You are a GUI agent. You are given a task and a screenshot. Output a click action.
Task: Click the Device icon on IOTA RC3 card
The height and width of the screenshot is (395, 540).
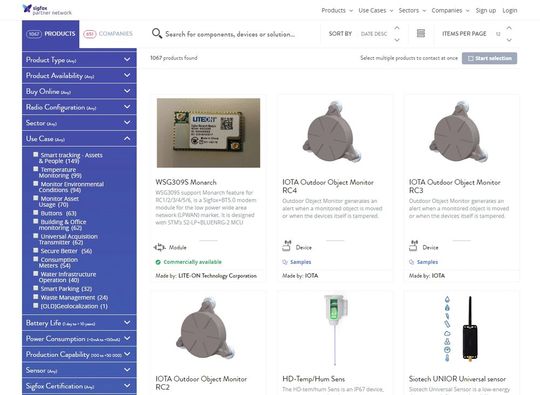[x=413, y=246]
